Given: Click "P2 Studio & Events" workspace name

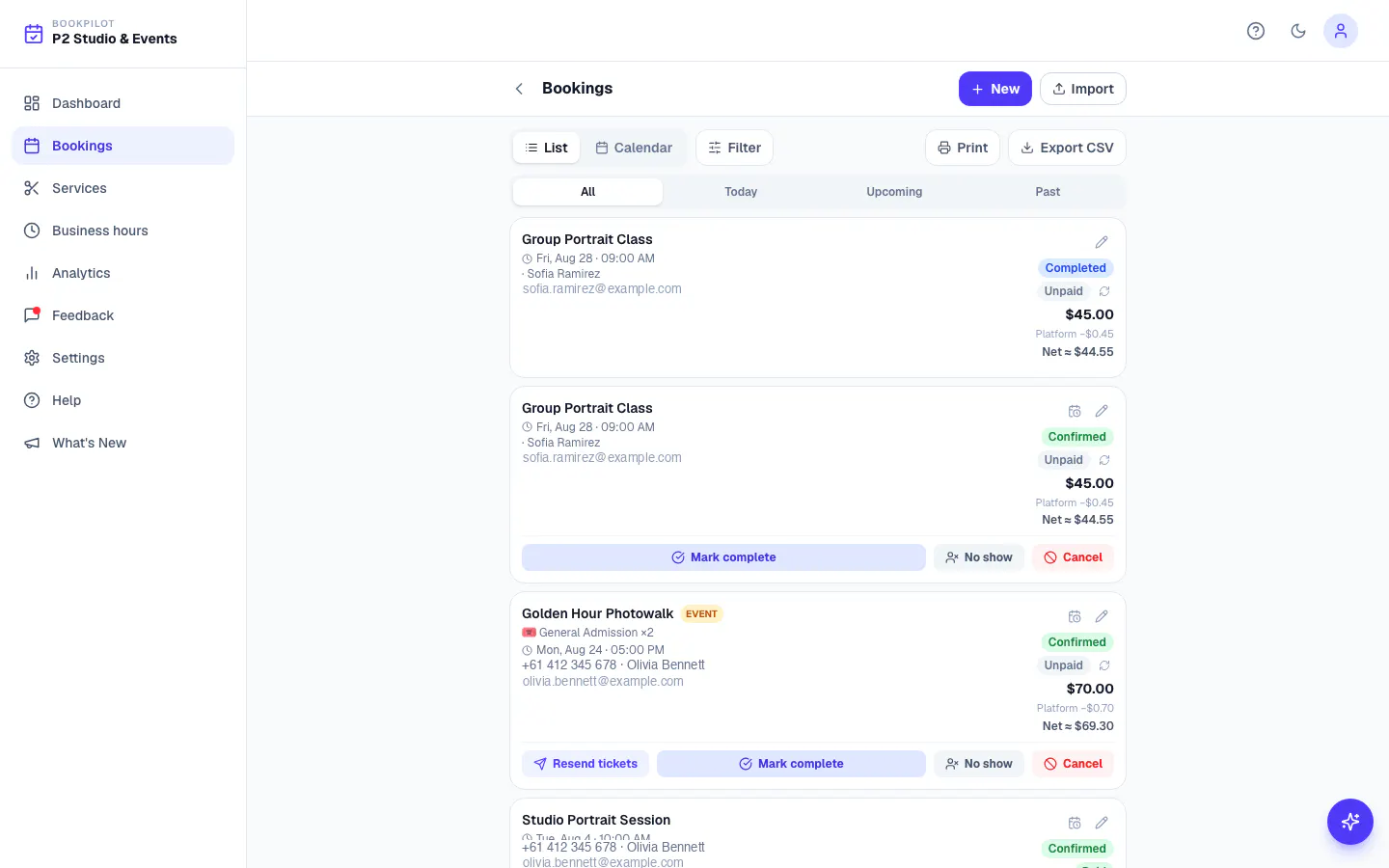Looking at the screenshot, I should [x=115, y=39].
